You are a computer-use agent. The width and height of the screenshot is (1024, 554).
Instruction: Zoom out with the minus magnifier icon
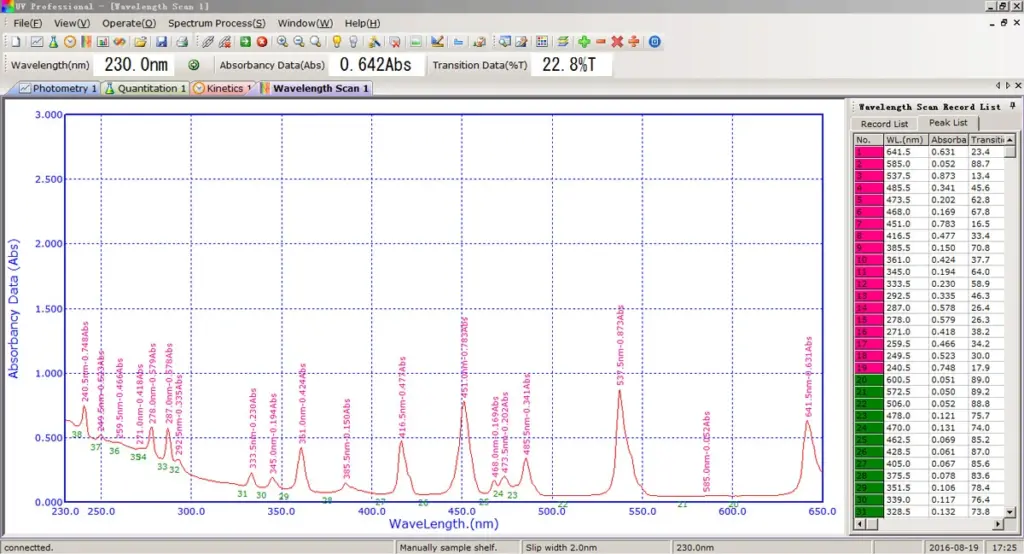click(298, 42)
